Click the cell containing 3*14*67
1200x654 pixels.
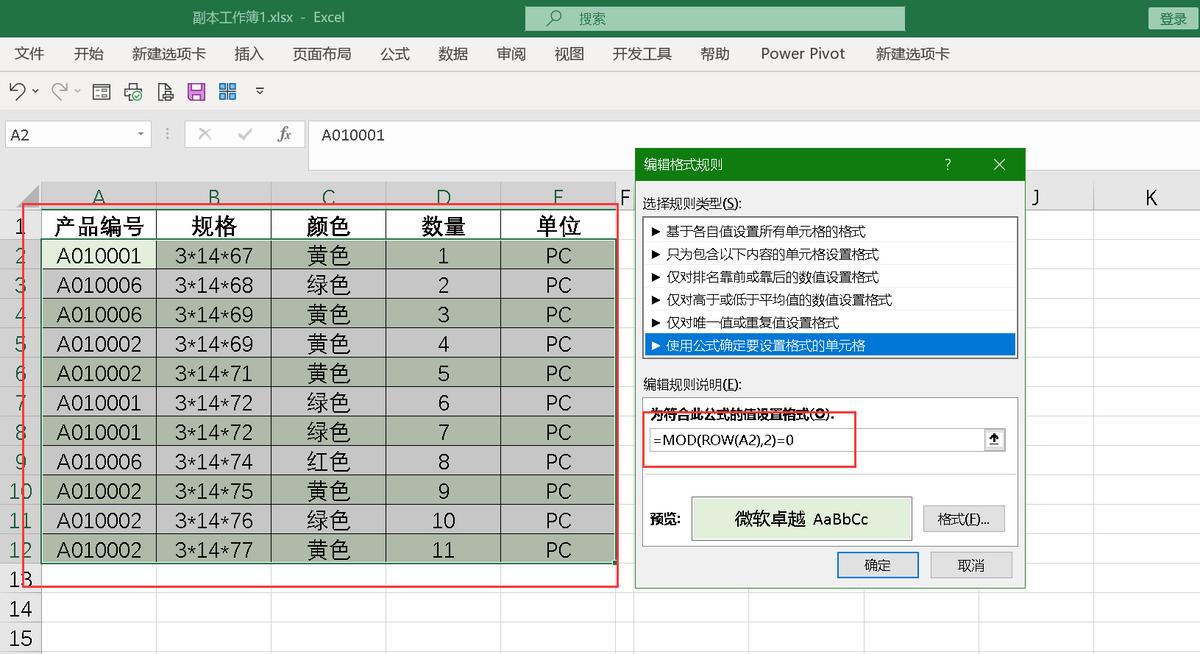pos(214,255)
